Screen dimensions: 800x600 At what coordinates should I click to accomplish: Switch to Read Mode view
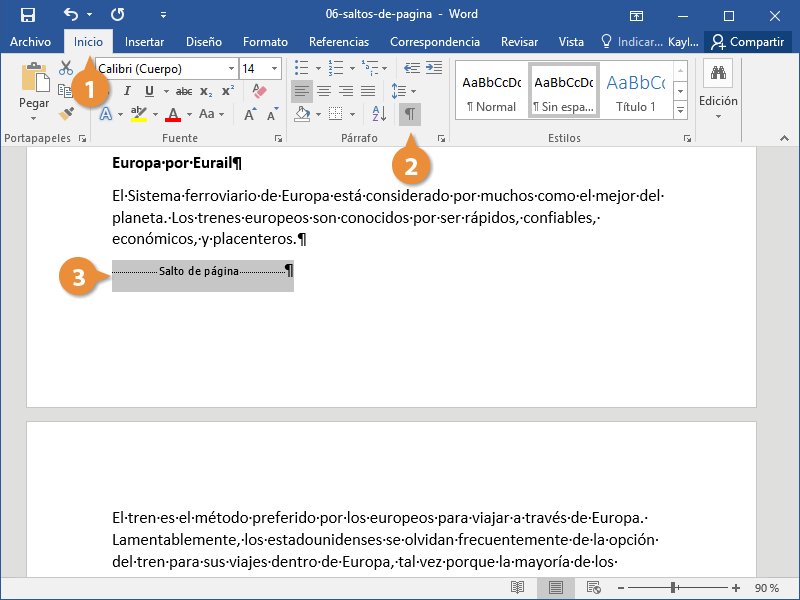click(517, 588)
